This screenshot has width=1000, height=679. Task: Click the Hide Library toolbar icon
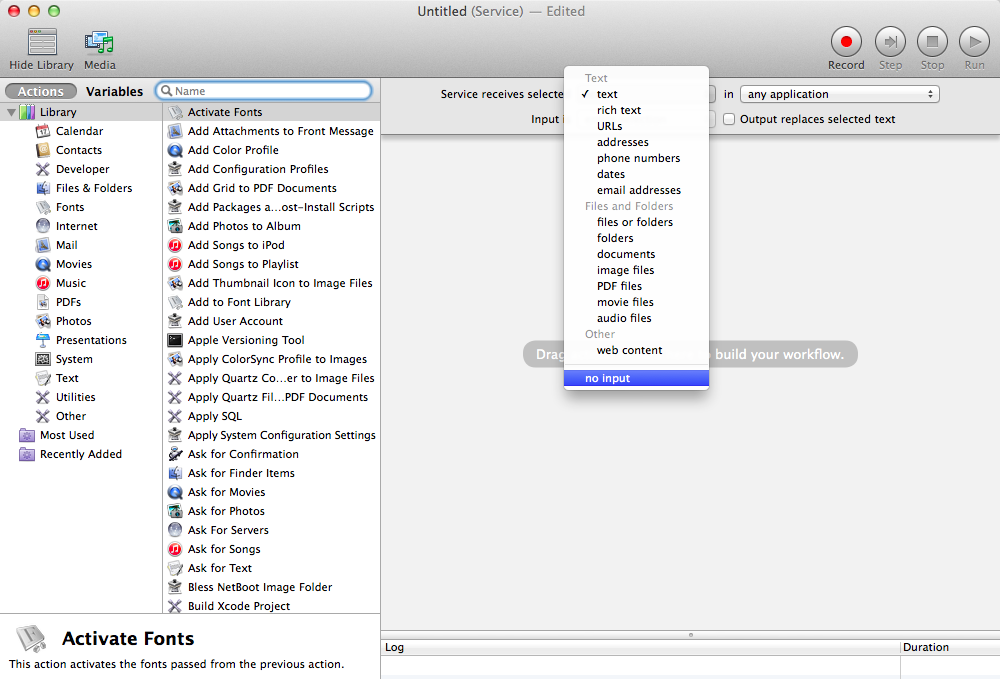point(41,42)
